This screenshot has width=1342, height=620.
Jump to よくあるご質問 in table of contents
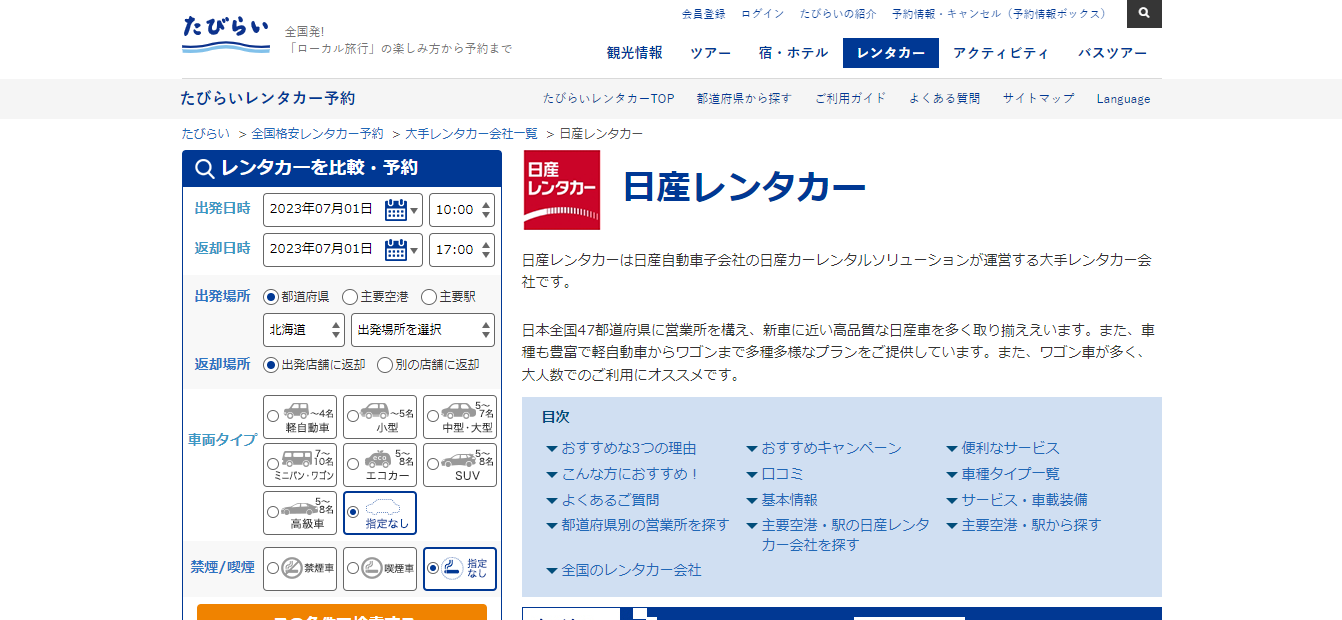click(610, 500)
